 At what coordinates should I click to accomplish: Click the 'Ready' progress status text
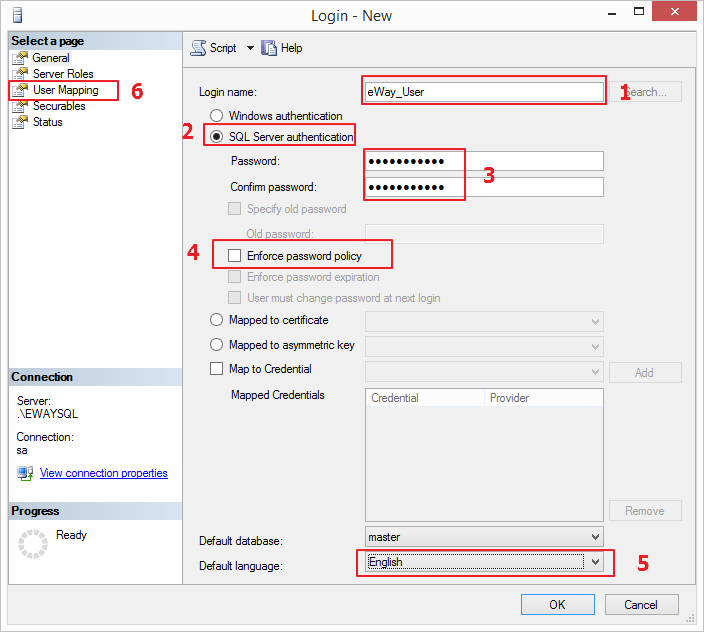point(71,535)
